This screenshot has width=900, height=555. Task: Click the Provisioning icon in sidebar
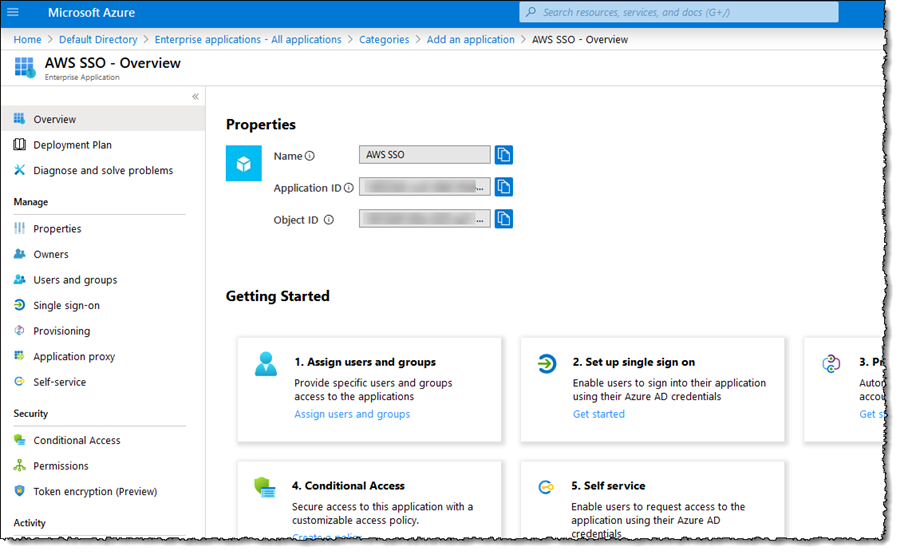click(20, 331)
